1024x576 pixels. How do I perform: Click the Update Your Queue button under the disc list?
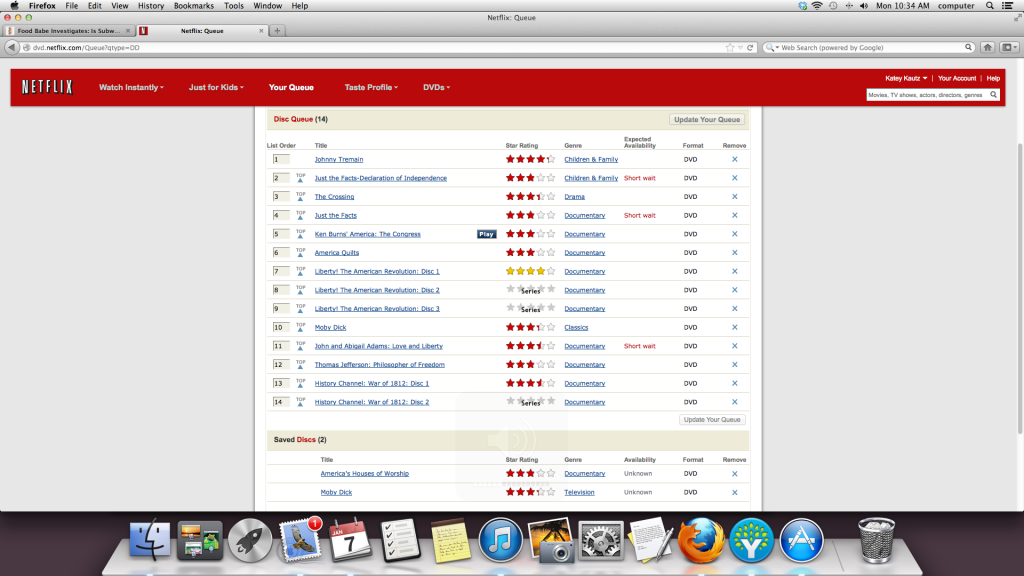tap(712, 420)
